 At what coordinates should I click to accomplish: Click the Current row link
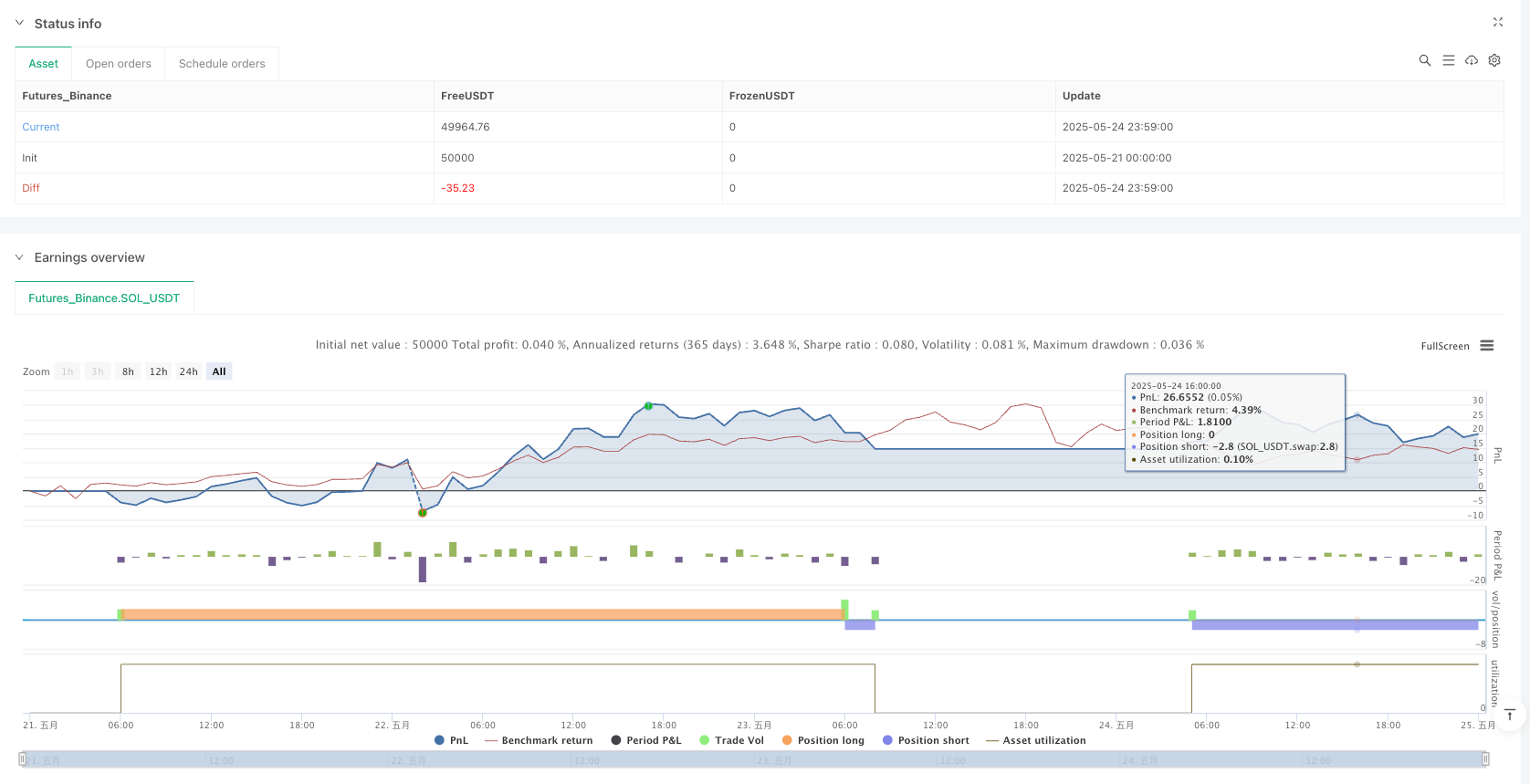coord(41,127)
